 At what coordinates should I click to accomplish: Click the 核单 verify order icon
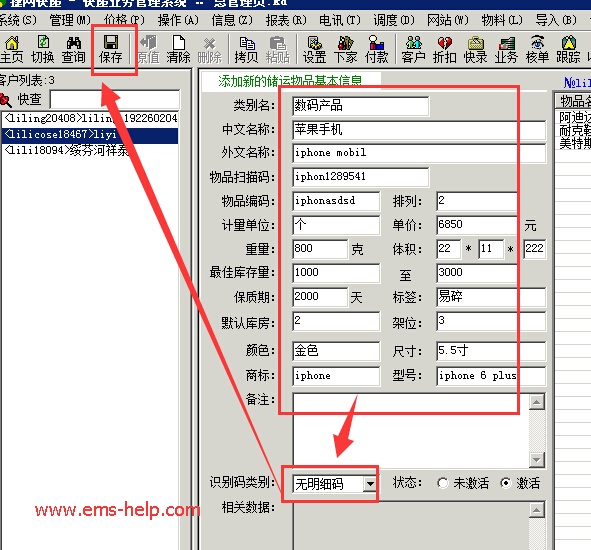click(x=537, y=49)
